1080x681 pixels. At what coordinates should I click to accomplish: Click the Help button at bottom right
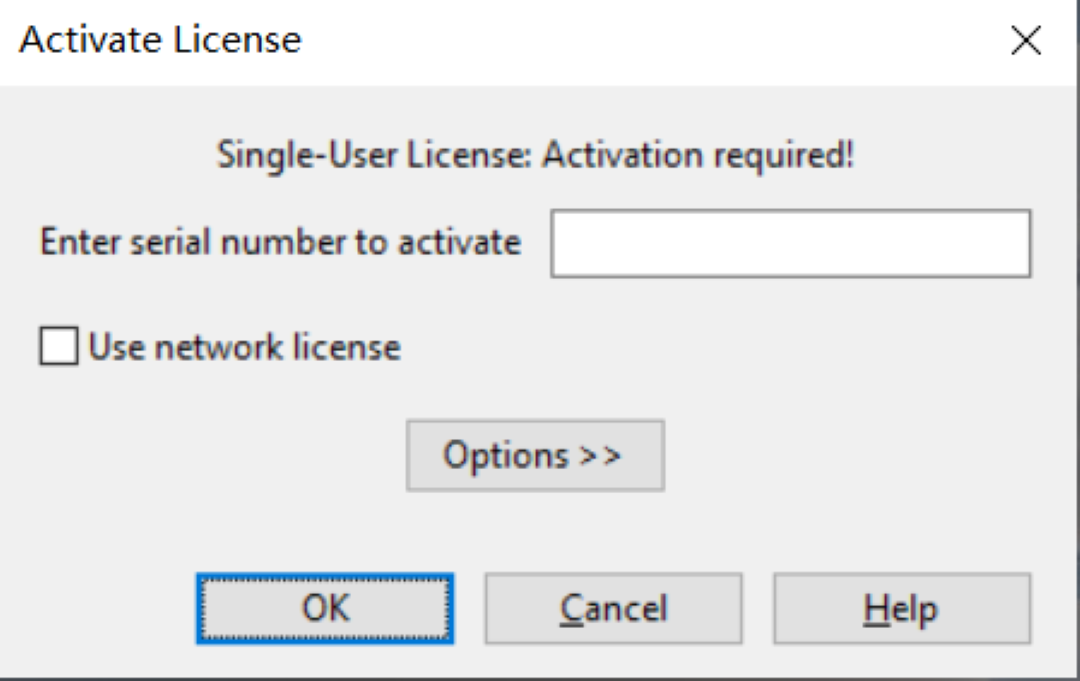(x=901, y=608)
